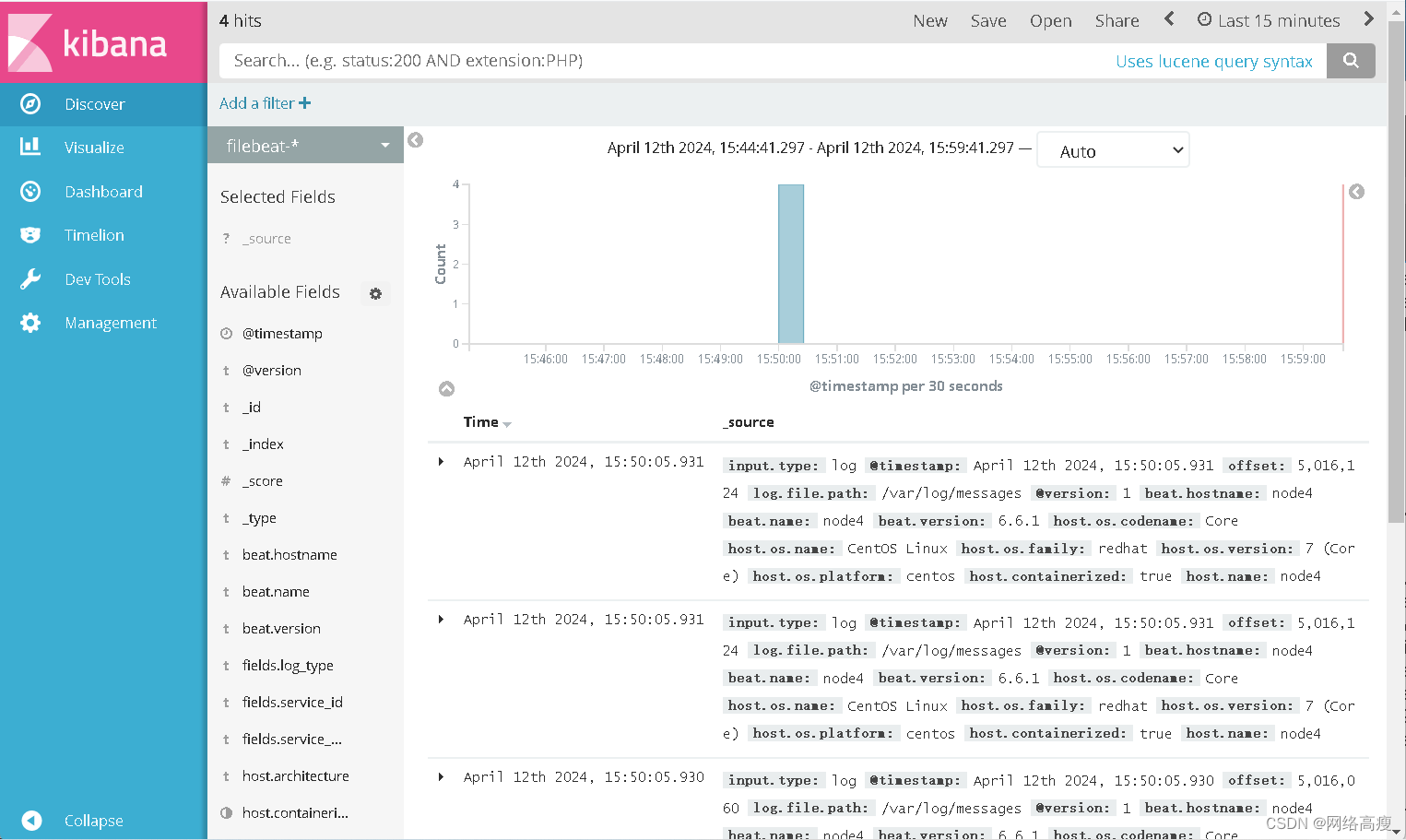This screenshot has height=840, width=1406.
Task: Click the 4 hits count text
Action: (241, 20)
